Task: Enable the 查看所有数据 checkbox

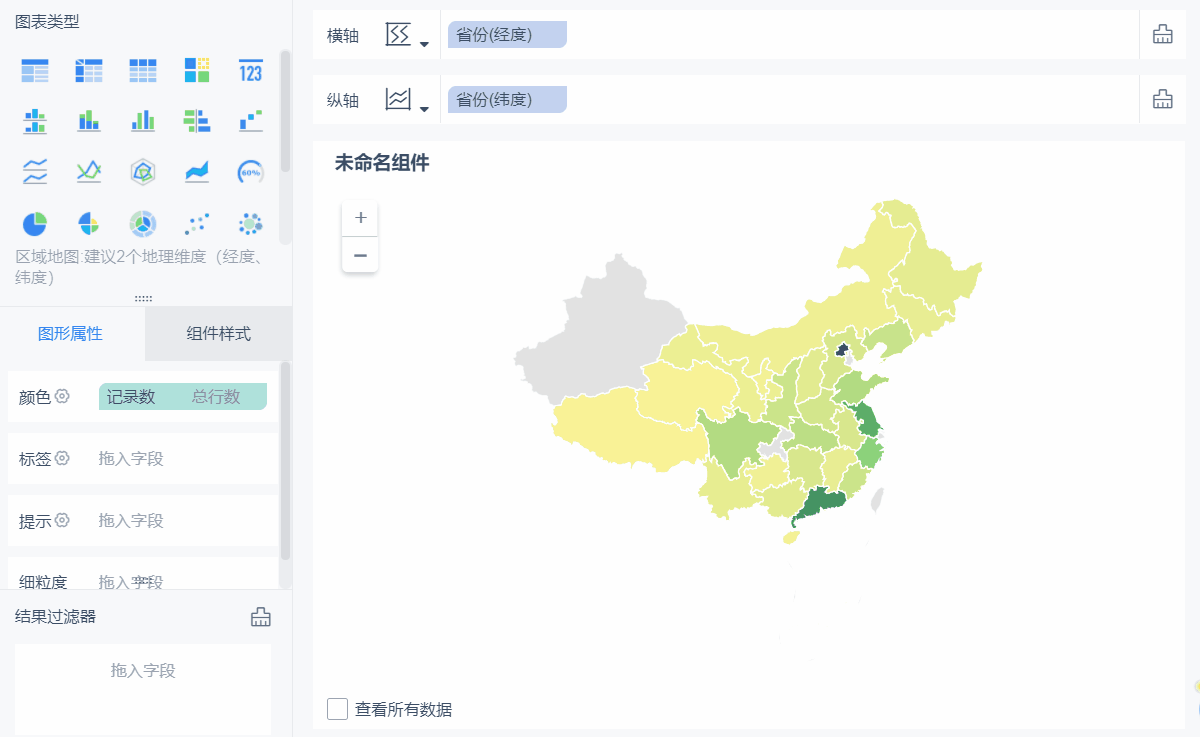Action: pyautogui.click(x=336, y=709)
